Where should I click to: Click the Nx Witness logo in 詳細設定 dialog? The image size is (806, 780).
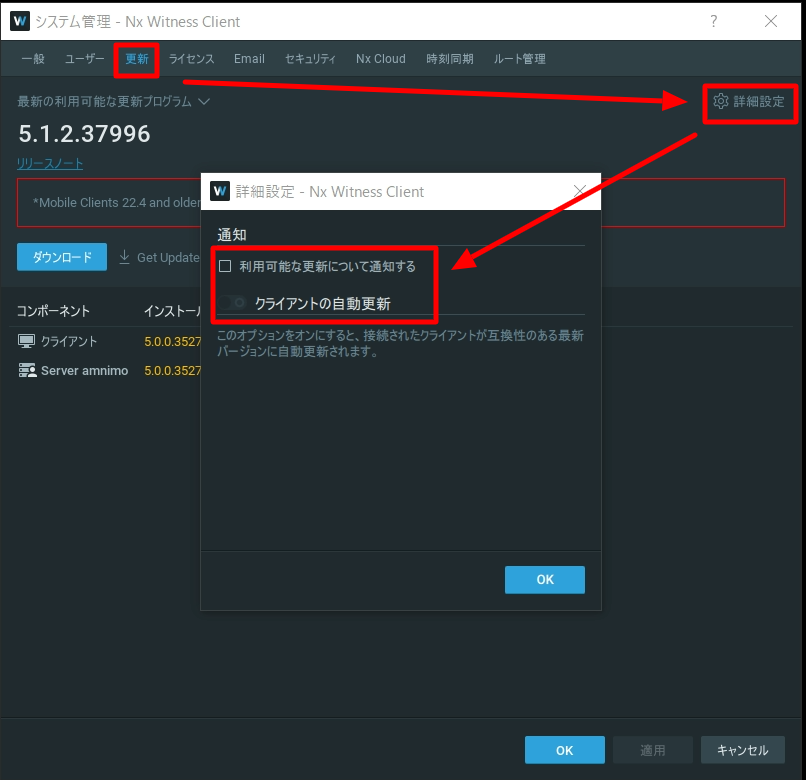click(x=220, y=191)
